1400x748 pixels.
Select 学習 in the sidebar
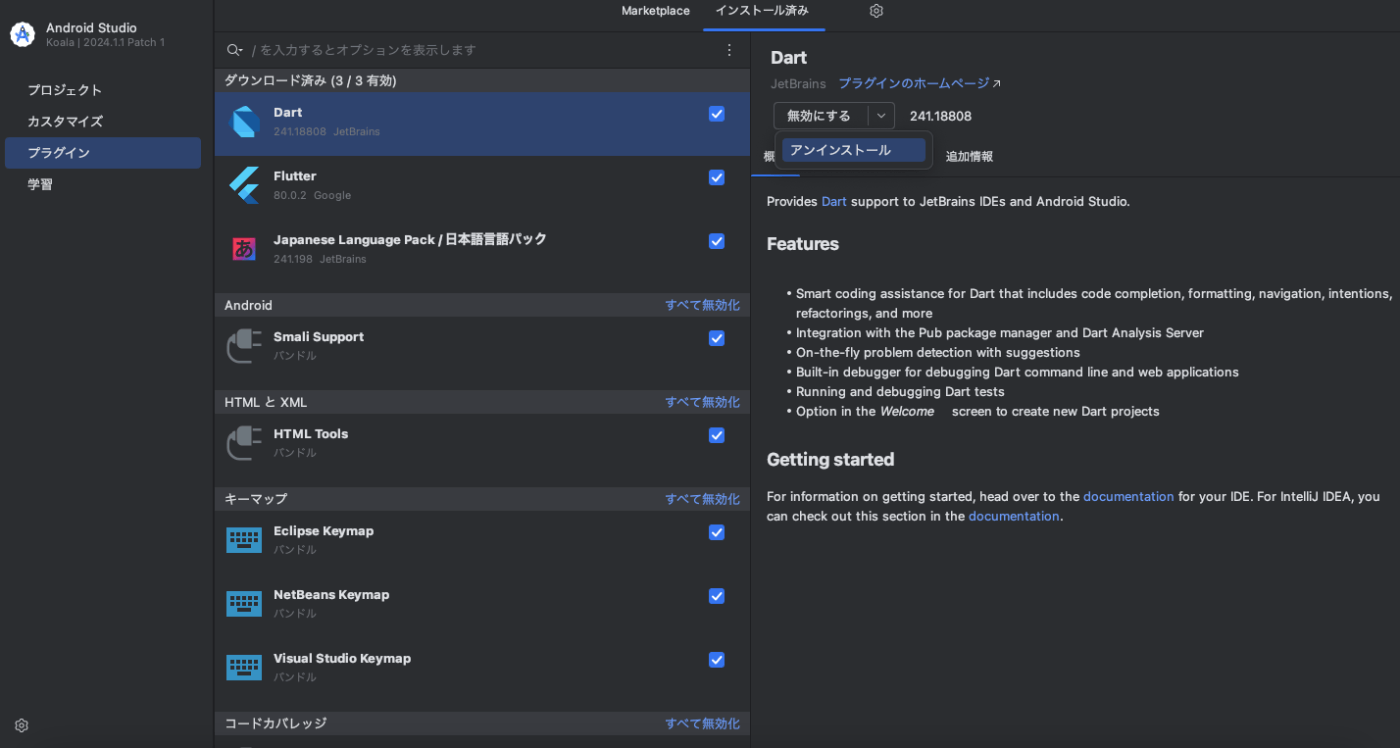[103, 184]
